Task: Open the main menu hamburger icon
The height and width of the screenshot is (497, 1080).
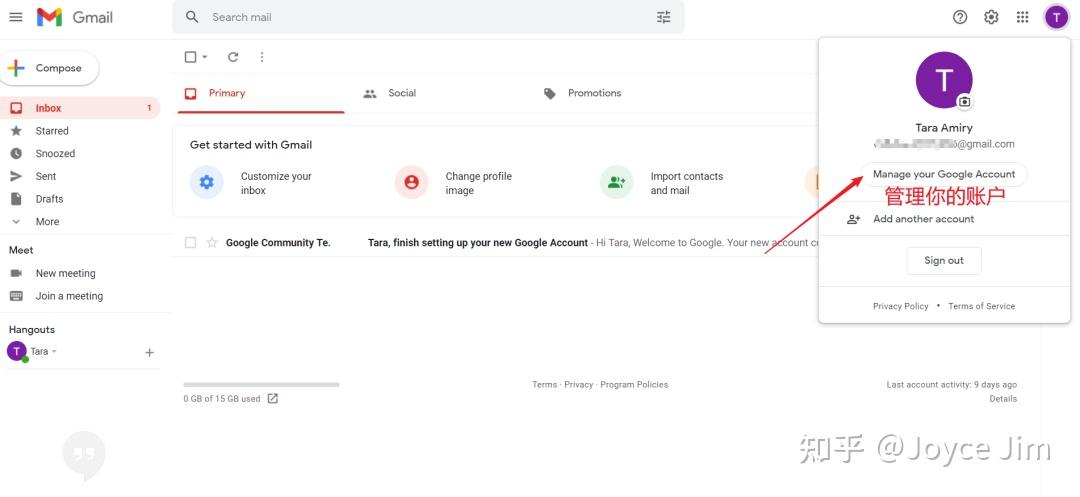Action: pyautogui.click(x=16, y=17)
